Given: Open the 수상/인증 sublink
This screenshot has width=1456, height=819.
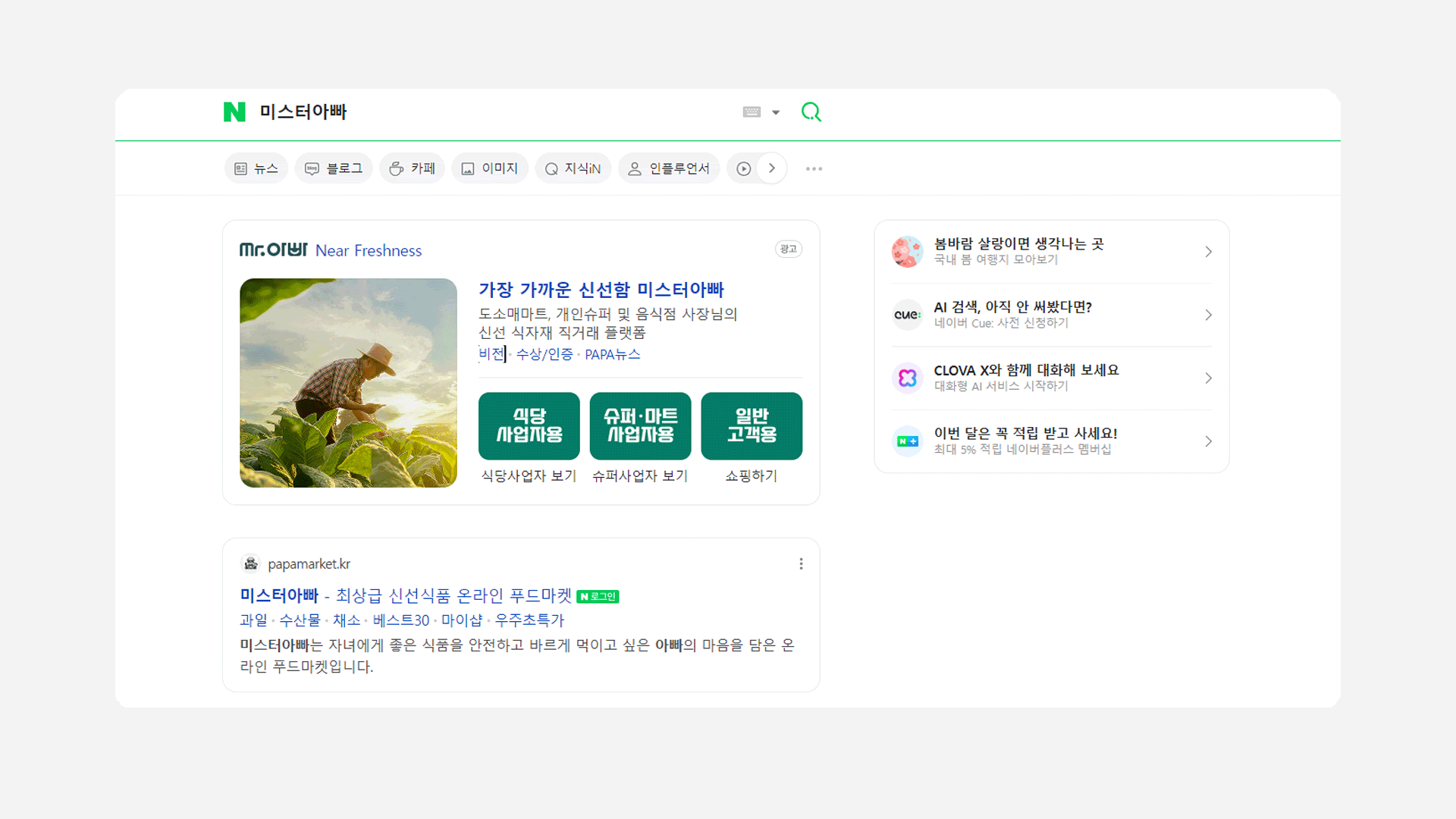Looking at the screenshot, I should point(544,354).
